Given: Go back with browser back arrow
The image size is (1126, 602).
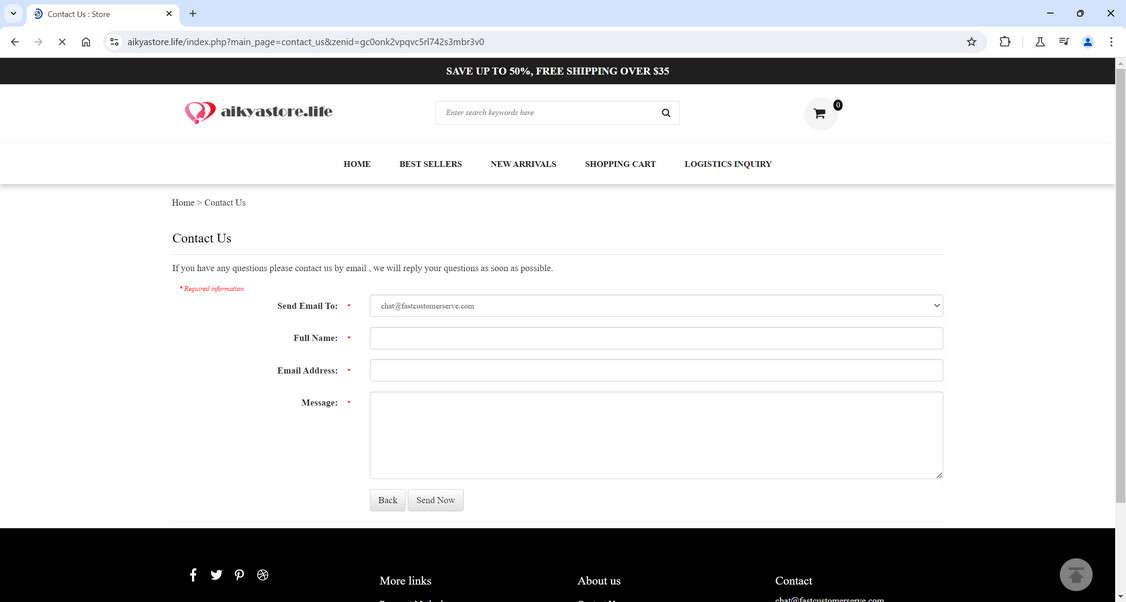Looking at the screenshot, I should (15, 42).
